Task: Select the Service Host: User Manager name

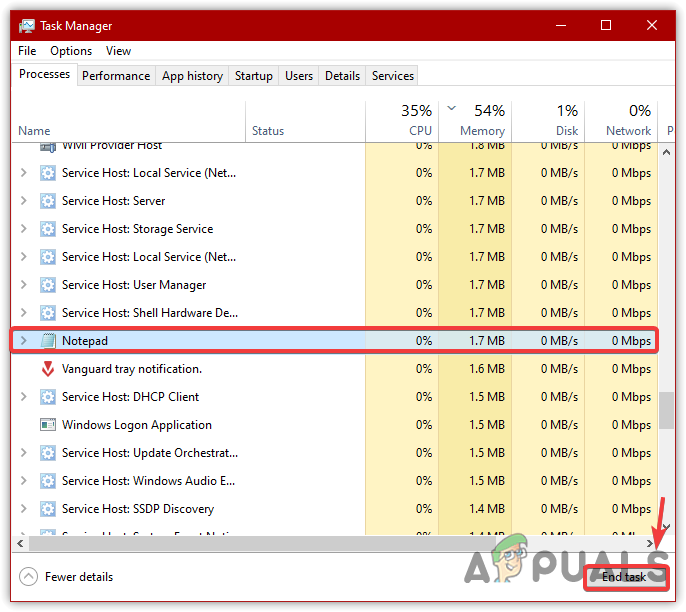Action: pos(134,285)
